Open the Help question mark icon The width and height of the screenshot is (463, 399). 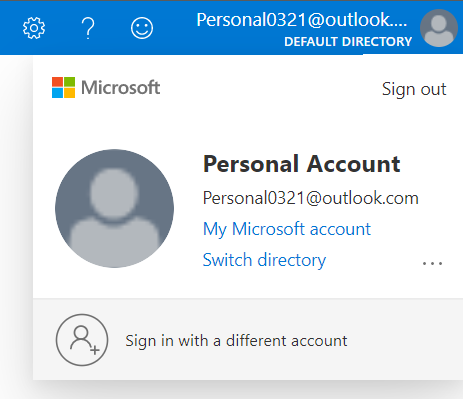pos(88,28)
